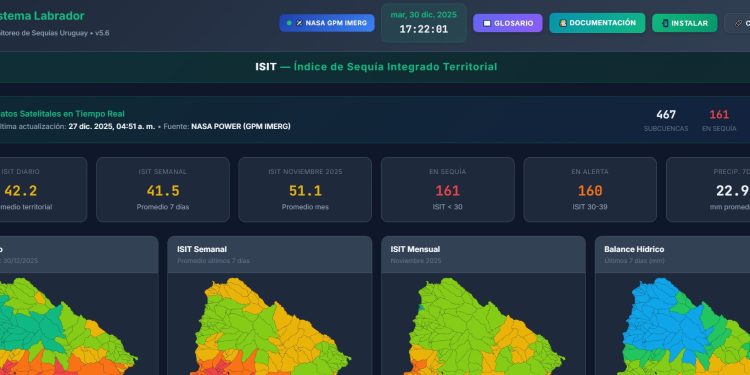Select the precipitation card showing 22.9
This screenshot has height=375, width=750.
[x=708, y=190]
